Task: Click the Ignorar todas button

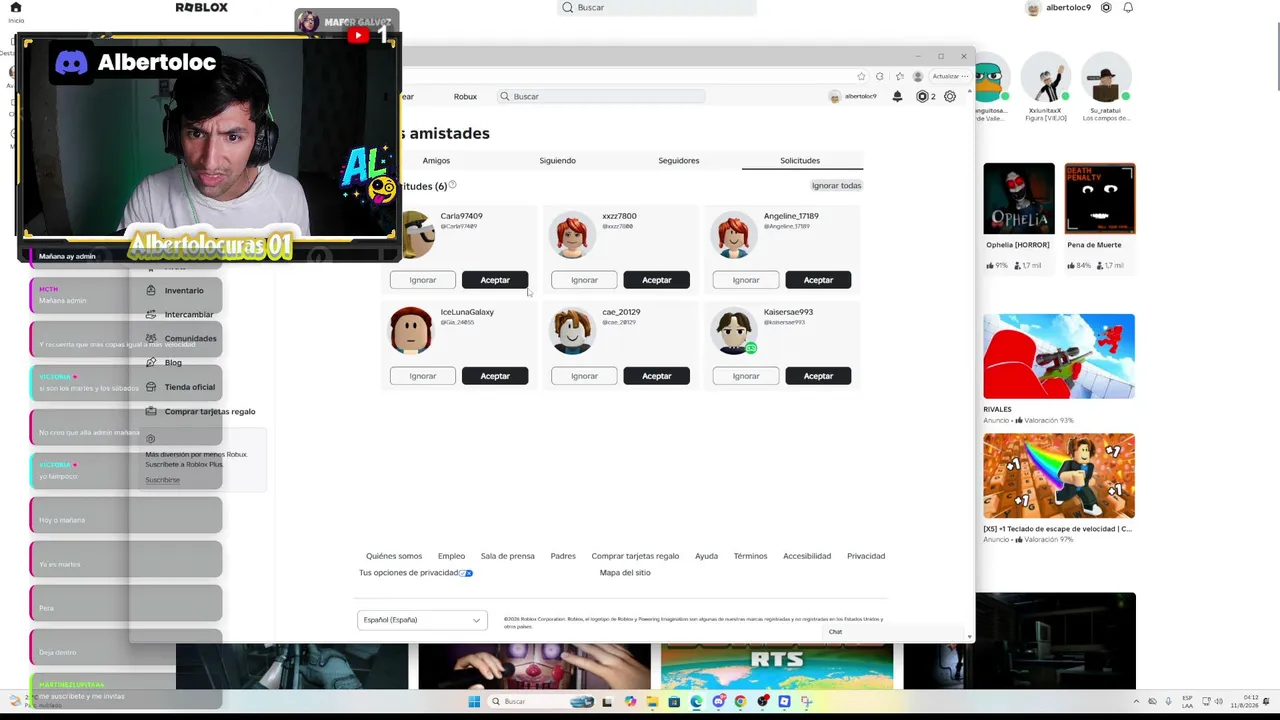Action: 836,185
